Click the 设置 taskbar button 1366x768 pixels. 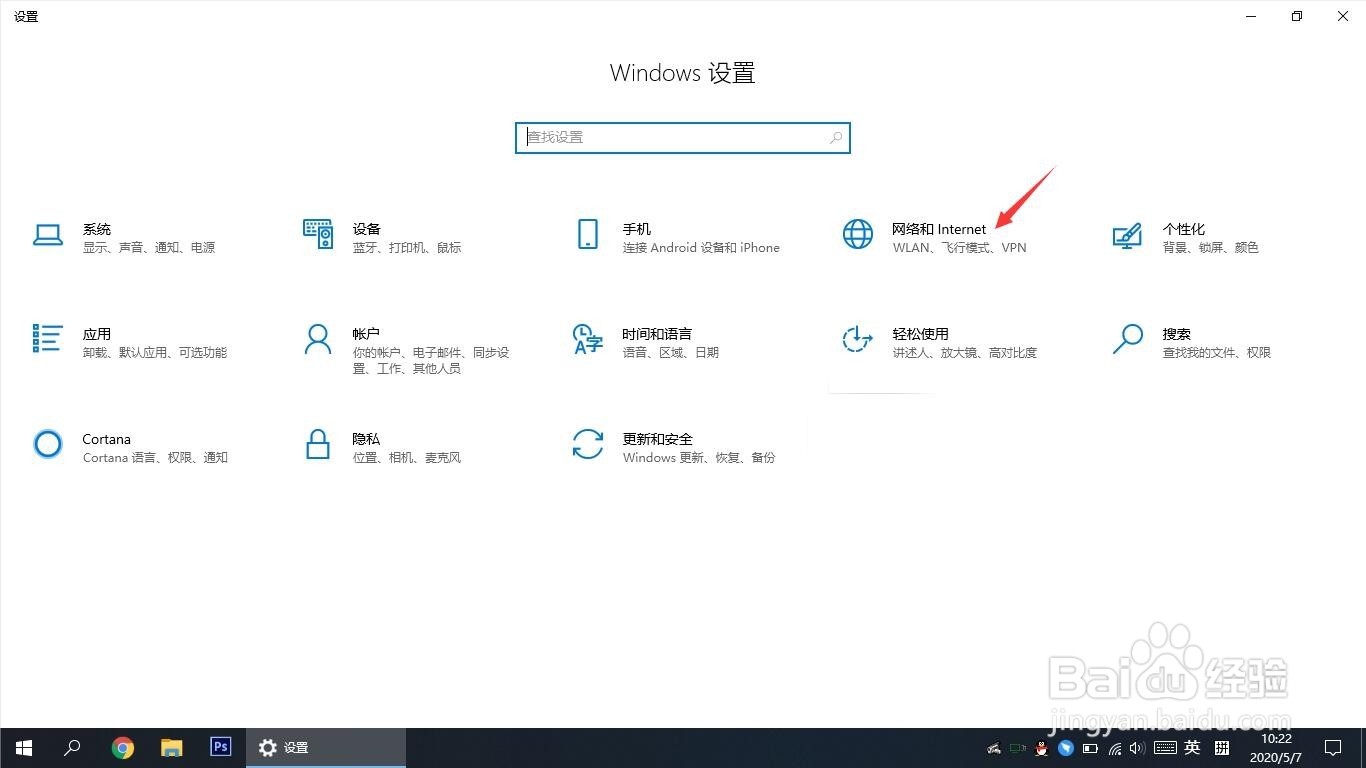(326, 747)
